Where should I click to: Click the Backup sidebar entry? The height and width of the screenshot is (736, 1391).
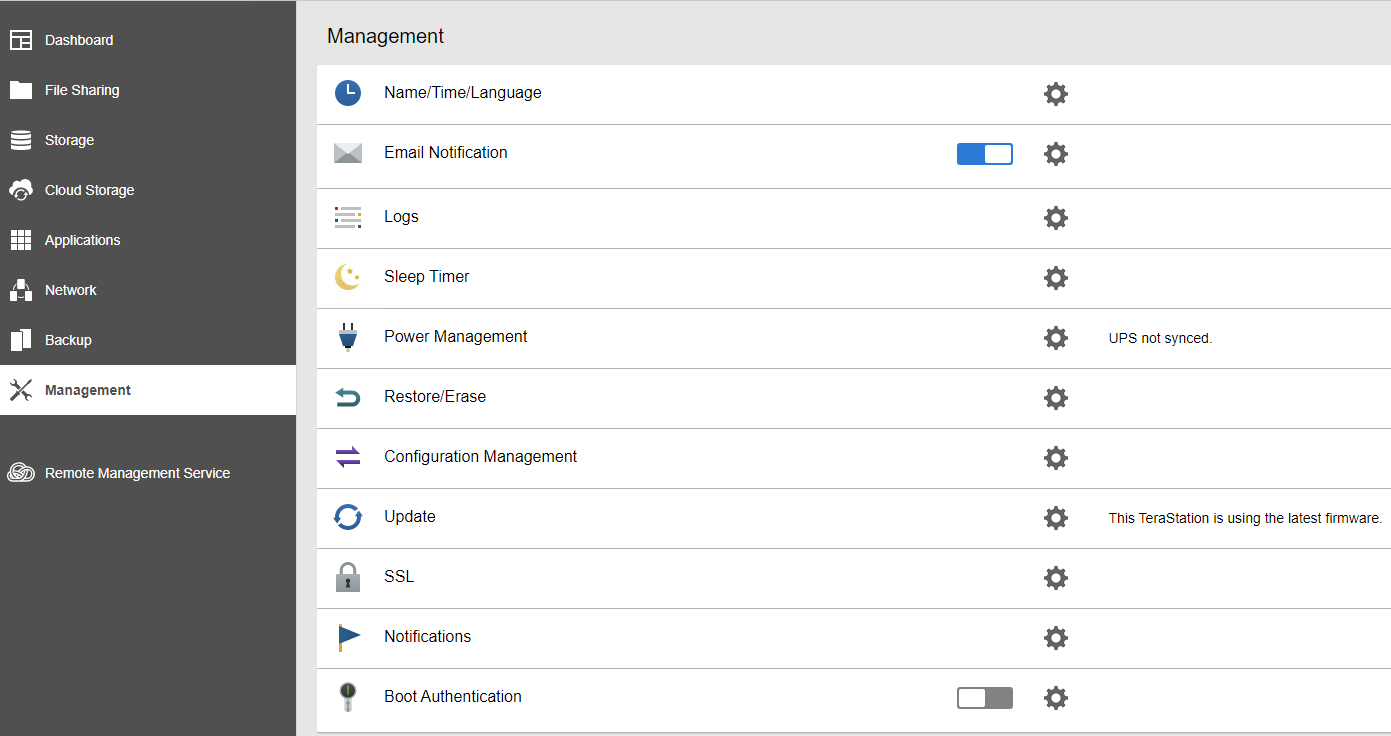pos(68,340)
